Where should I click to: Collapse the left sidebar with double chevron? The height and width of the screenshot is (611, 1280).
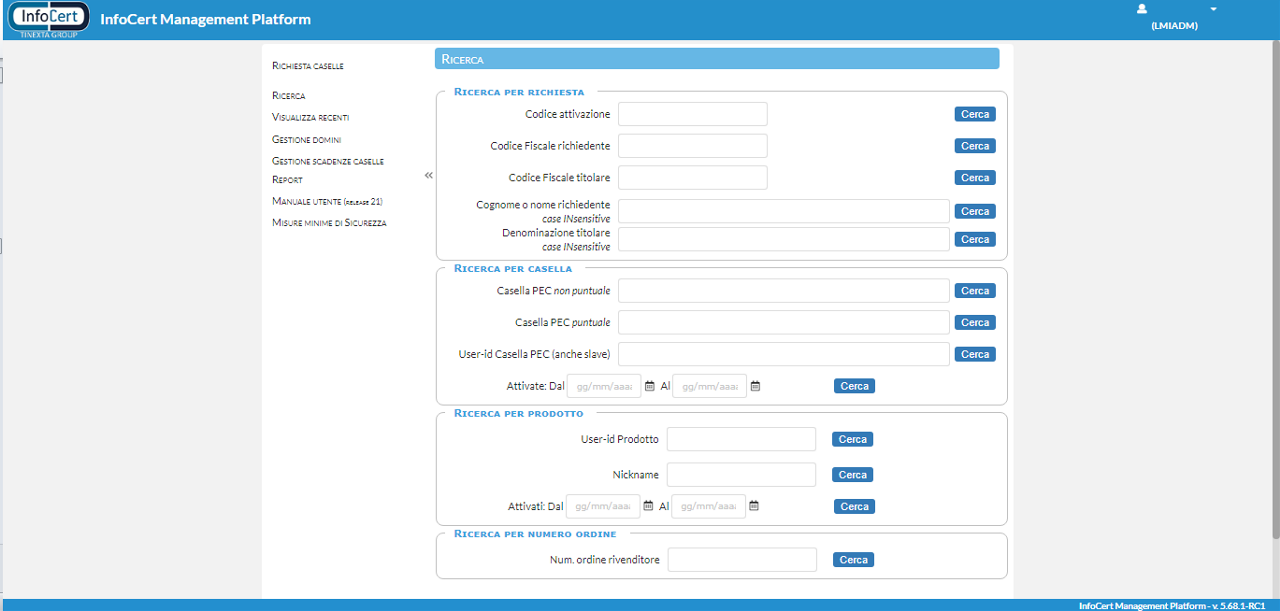point(428,176)
